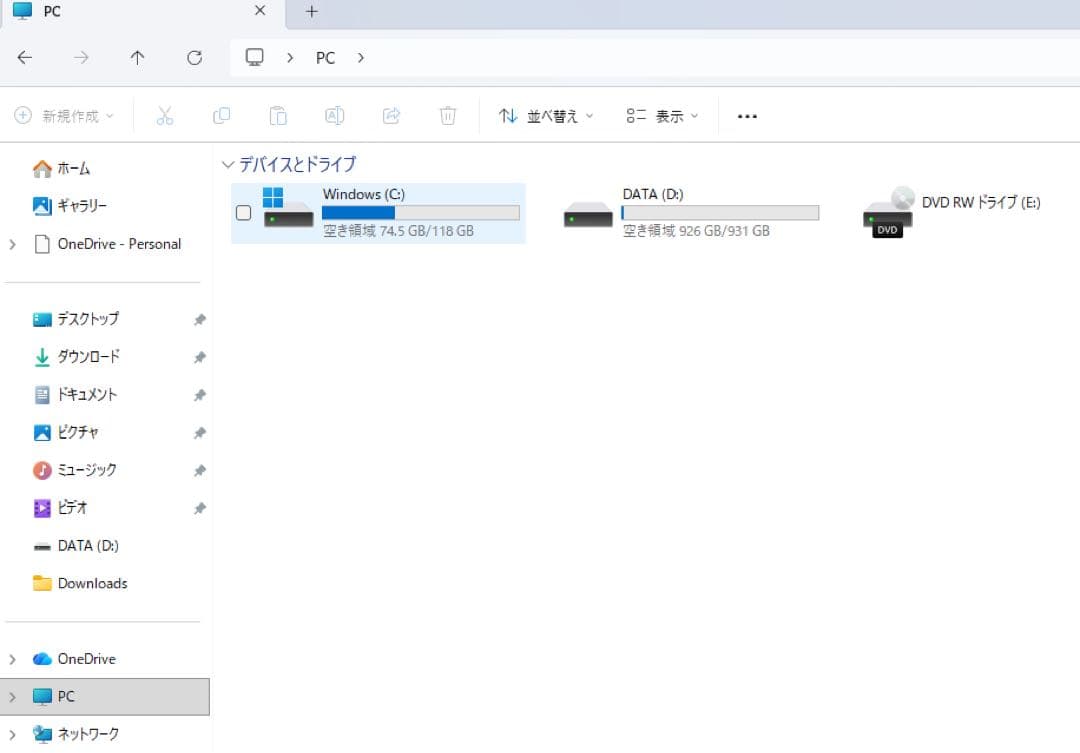Open a new tab with the plus button

tap(311, 12)
